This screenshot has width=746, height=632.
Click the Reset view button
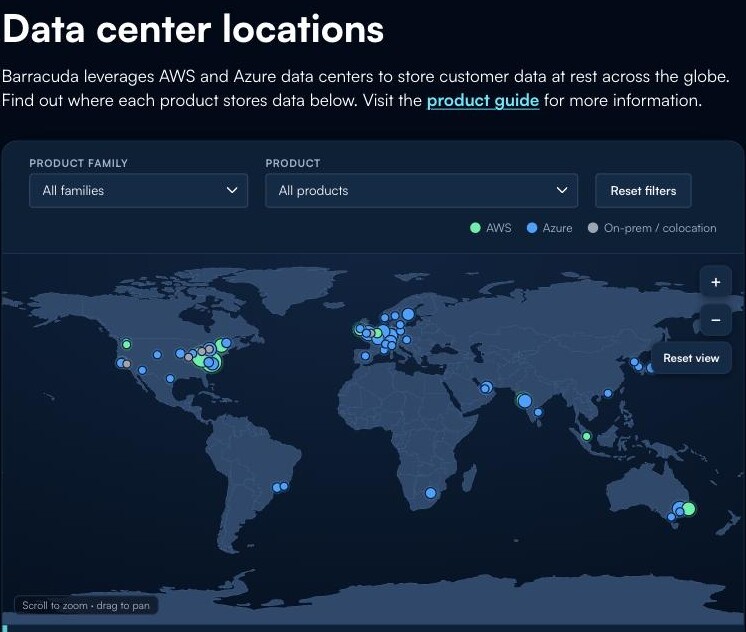click(691, 358)
